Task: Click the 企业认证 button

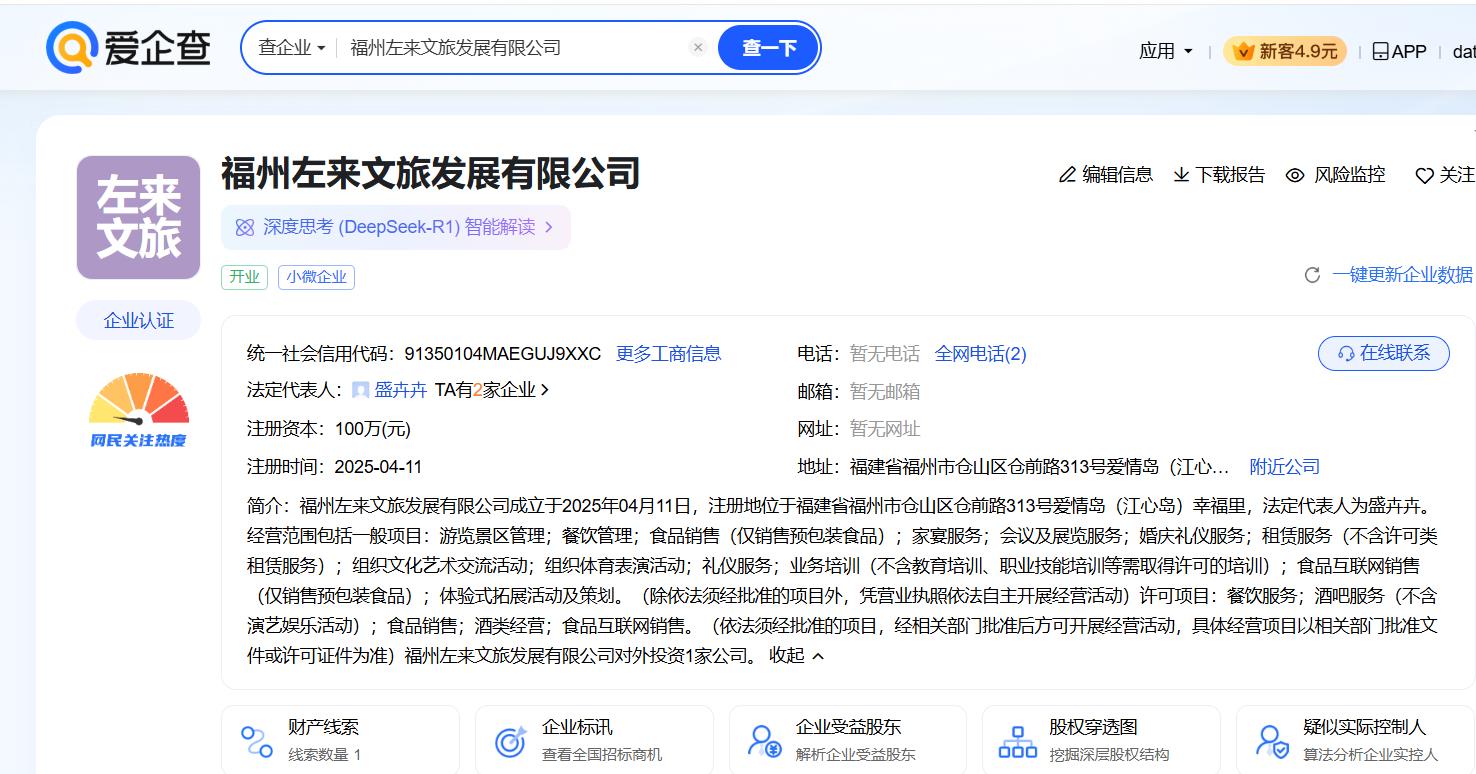Action: (138, 320)
